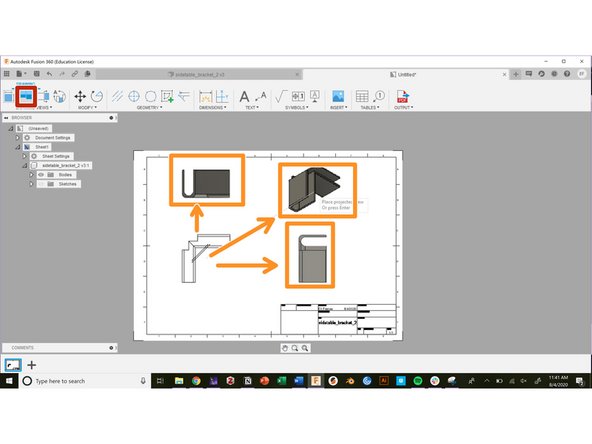Select the Projected View tool
The image size is (592, 444).
tap(26, 97)
